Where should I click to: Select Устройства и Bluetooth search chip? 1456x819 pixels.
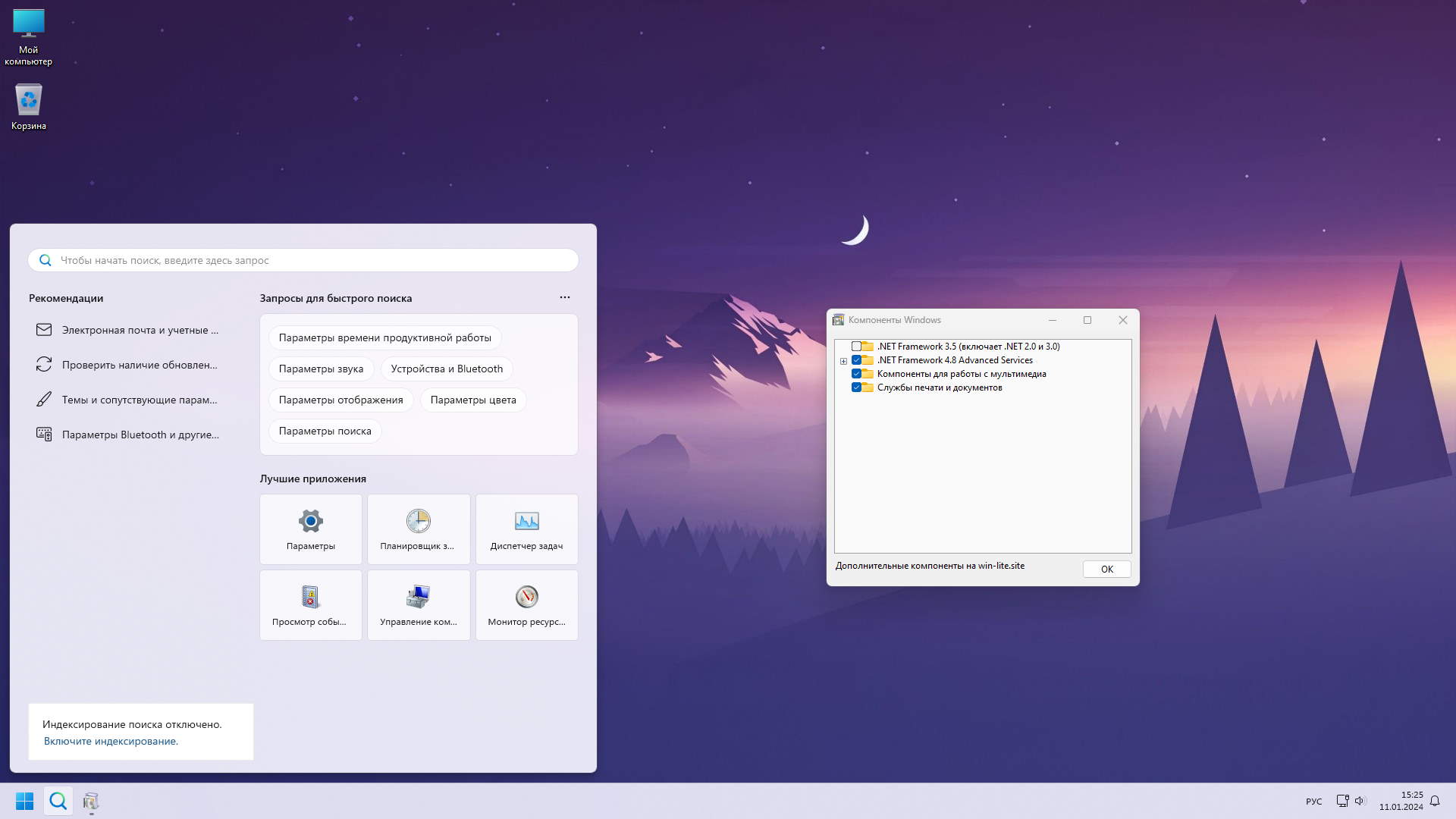click(447, 369)
